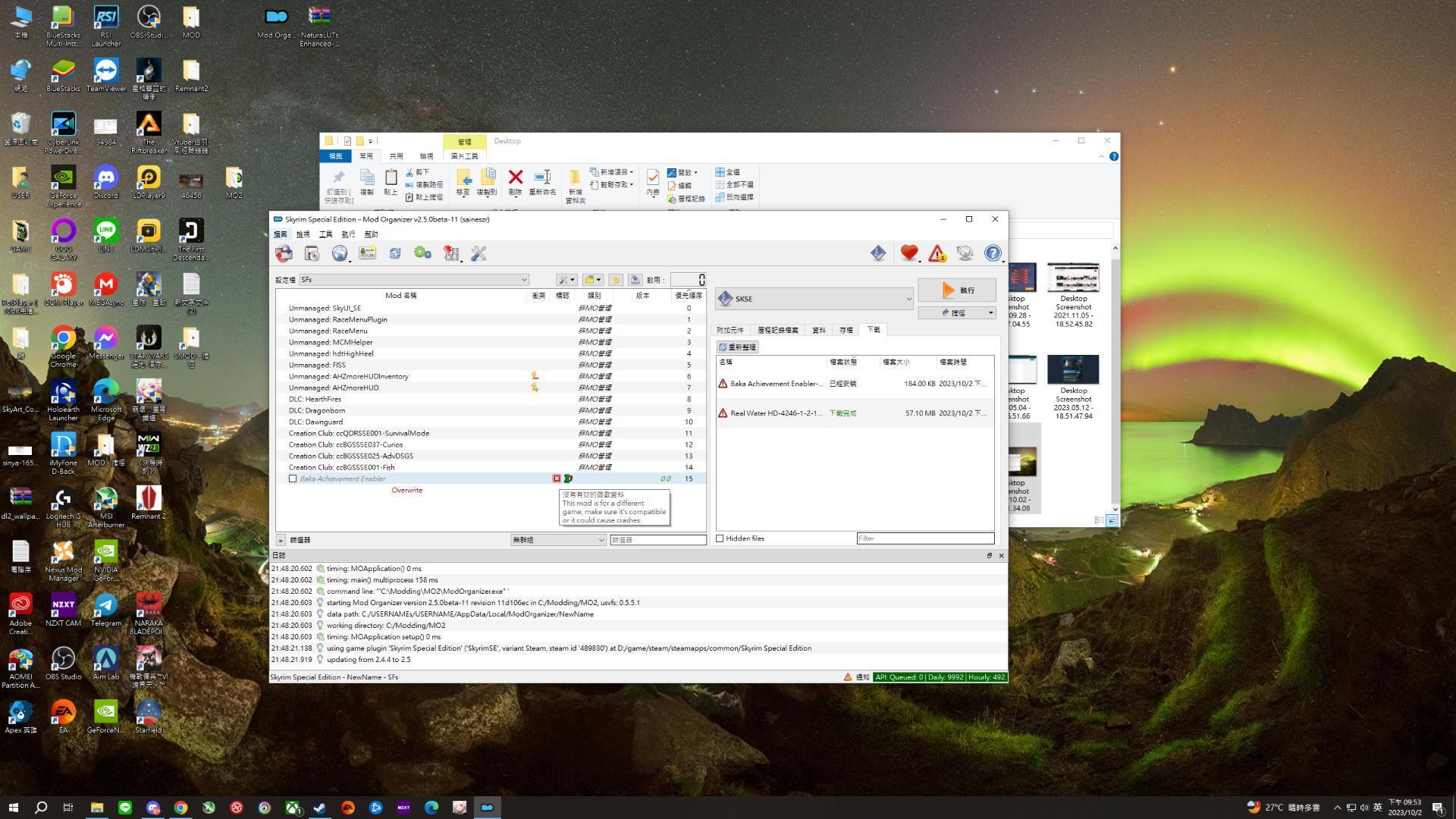Image resolution: width=1456 pixels, height=819 pixels.
Task: Open the puzzle-piece tools plugin icon
Action: tap(451, 253)
